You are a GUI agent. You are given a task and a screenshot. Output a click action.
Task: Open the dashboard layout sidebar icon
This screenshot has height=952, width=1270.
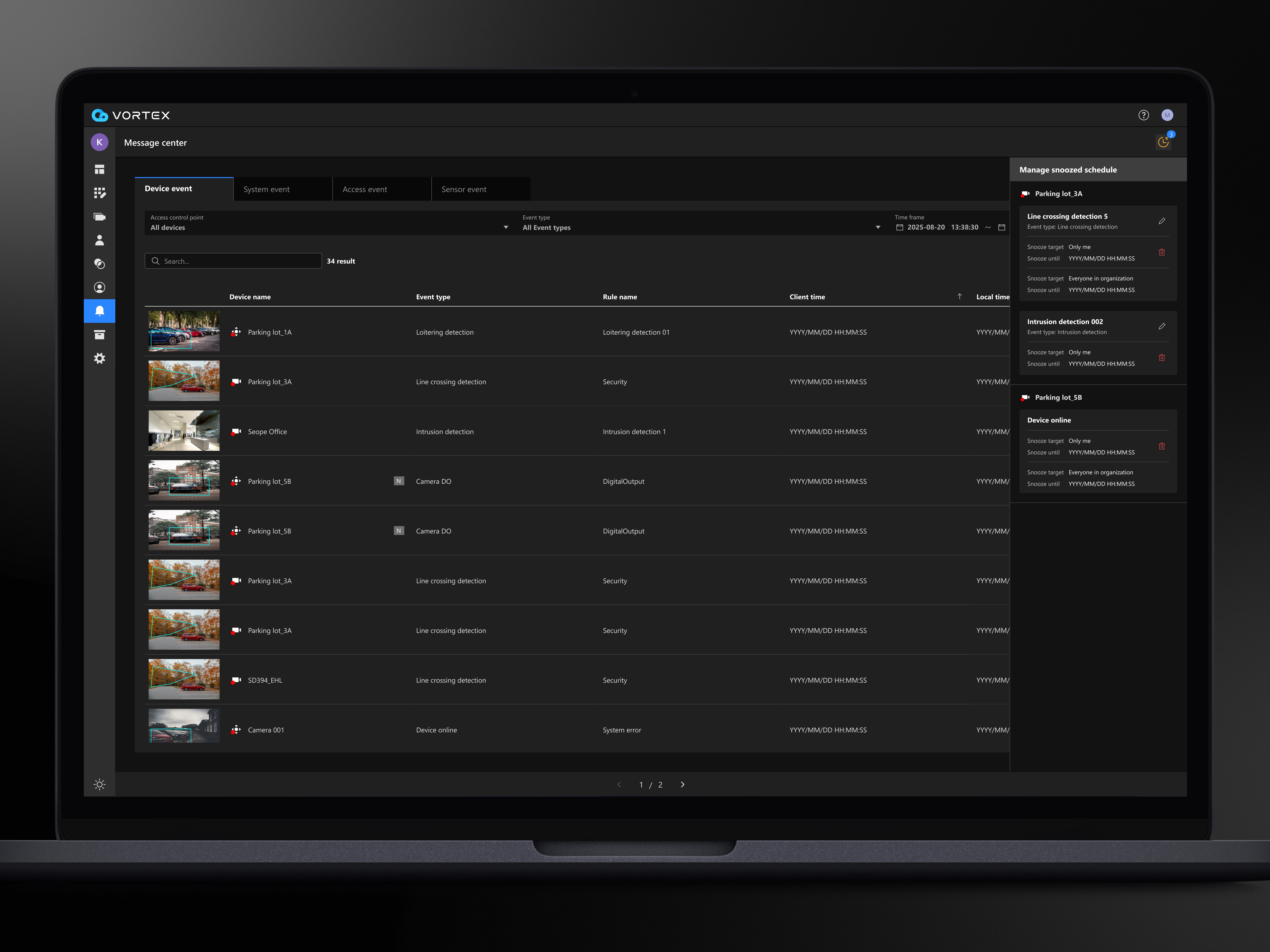point(99,169)
